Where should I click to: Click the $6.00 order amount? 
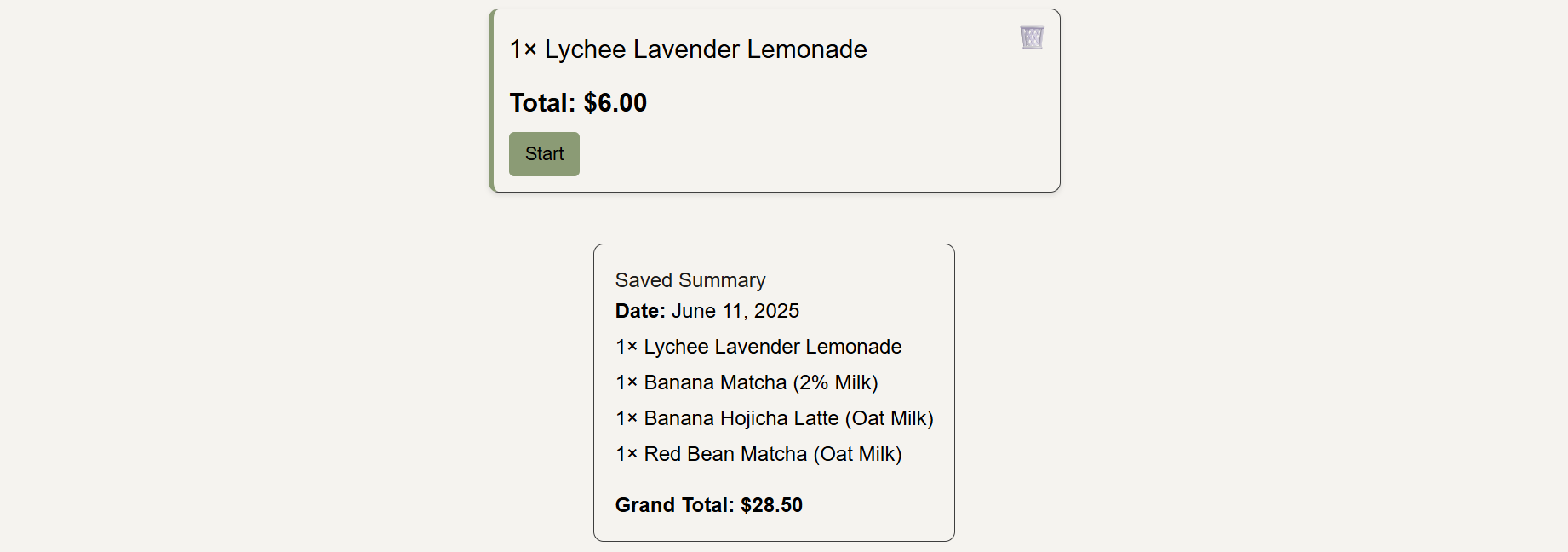click(615, 103)
